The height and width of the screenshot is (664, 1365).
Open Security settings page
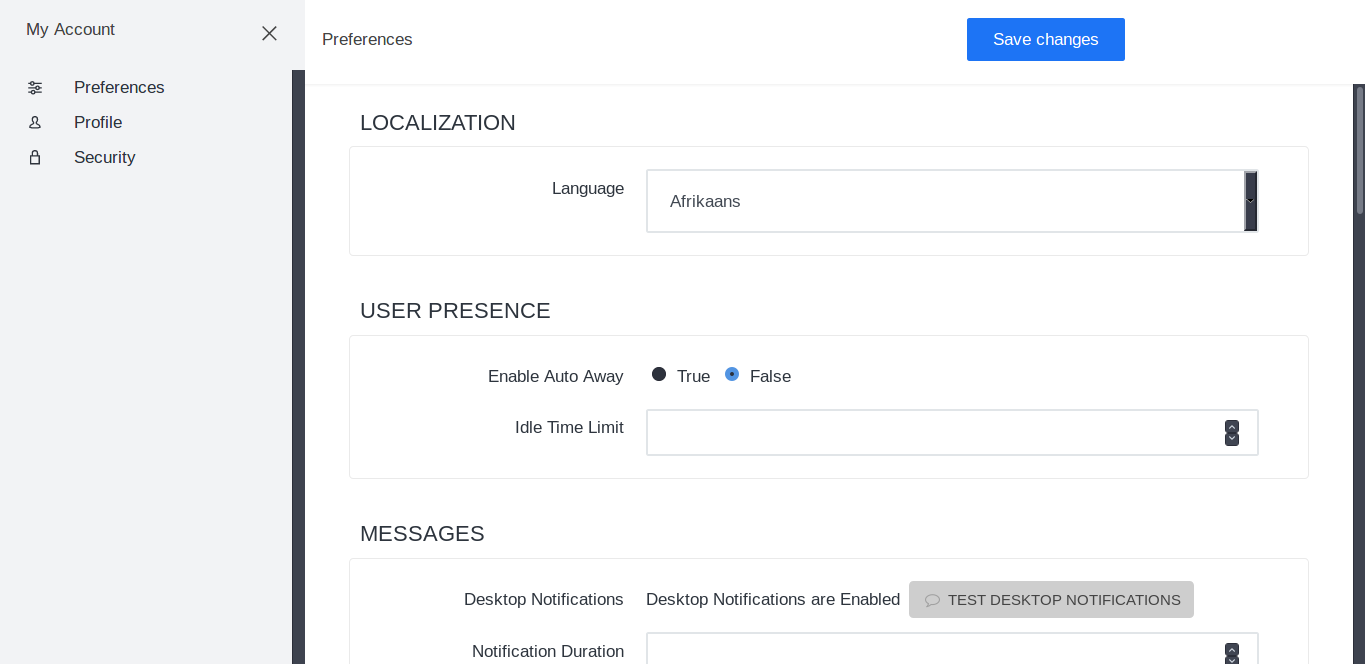click(104, 158)
